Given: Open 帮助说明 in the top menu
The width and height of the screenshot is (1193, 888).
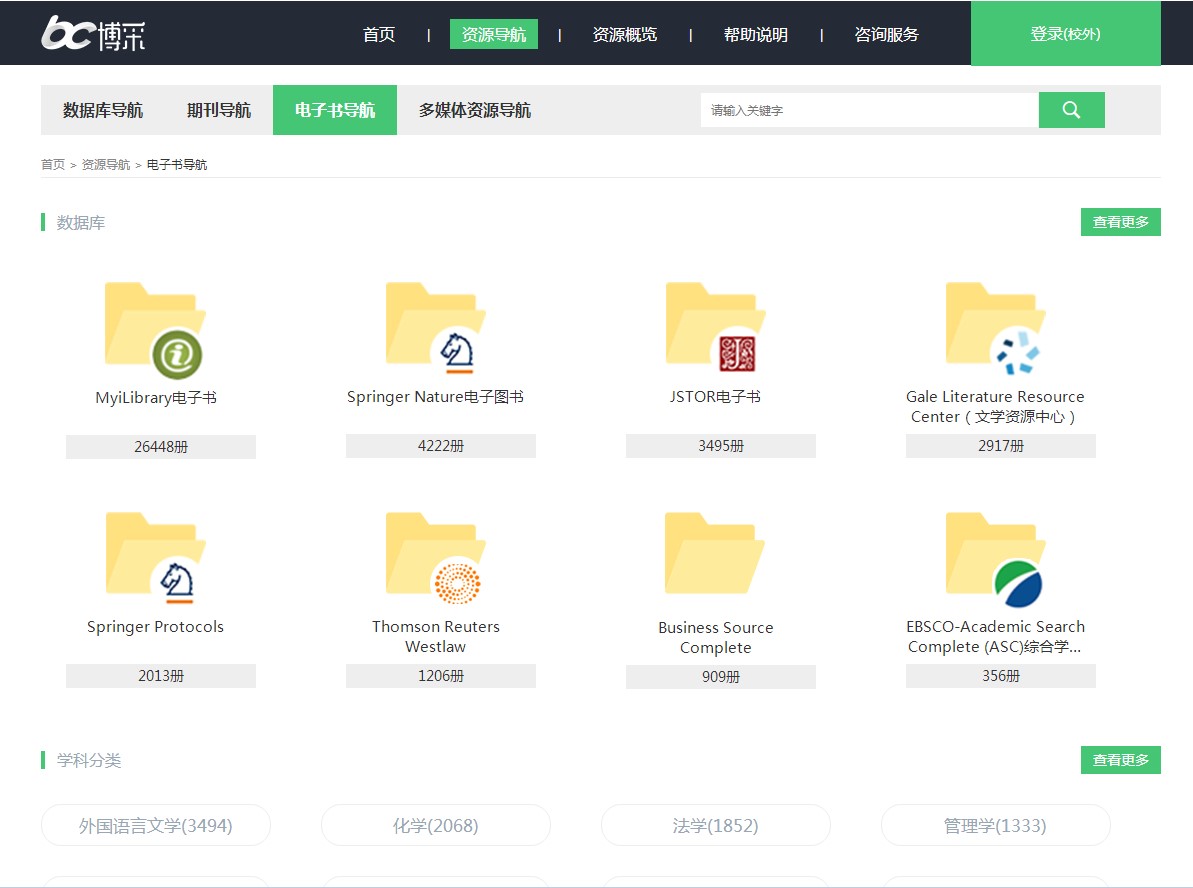Looking at the screenshot, I should coord(756,34).
